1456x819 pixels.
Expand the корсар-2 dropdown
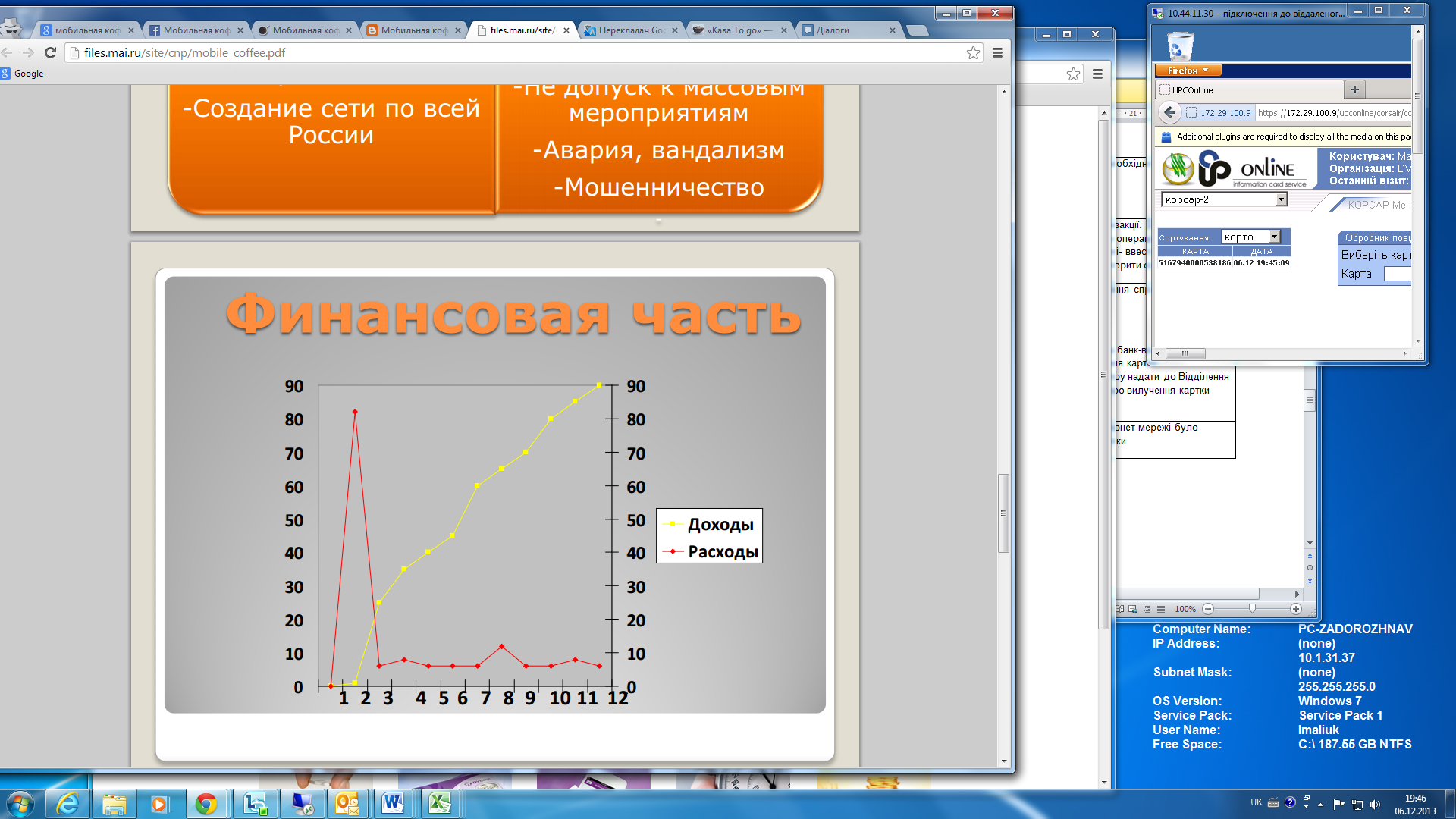coord(1281,199)
